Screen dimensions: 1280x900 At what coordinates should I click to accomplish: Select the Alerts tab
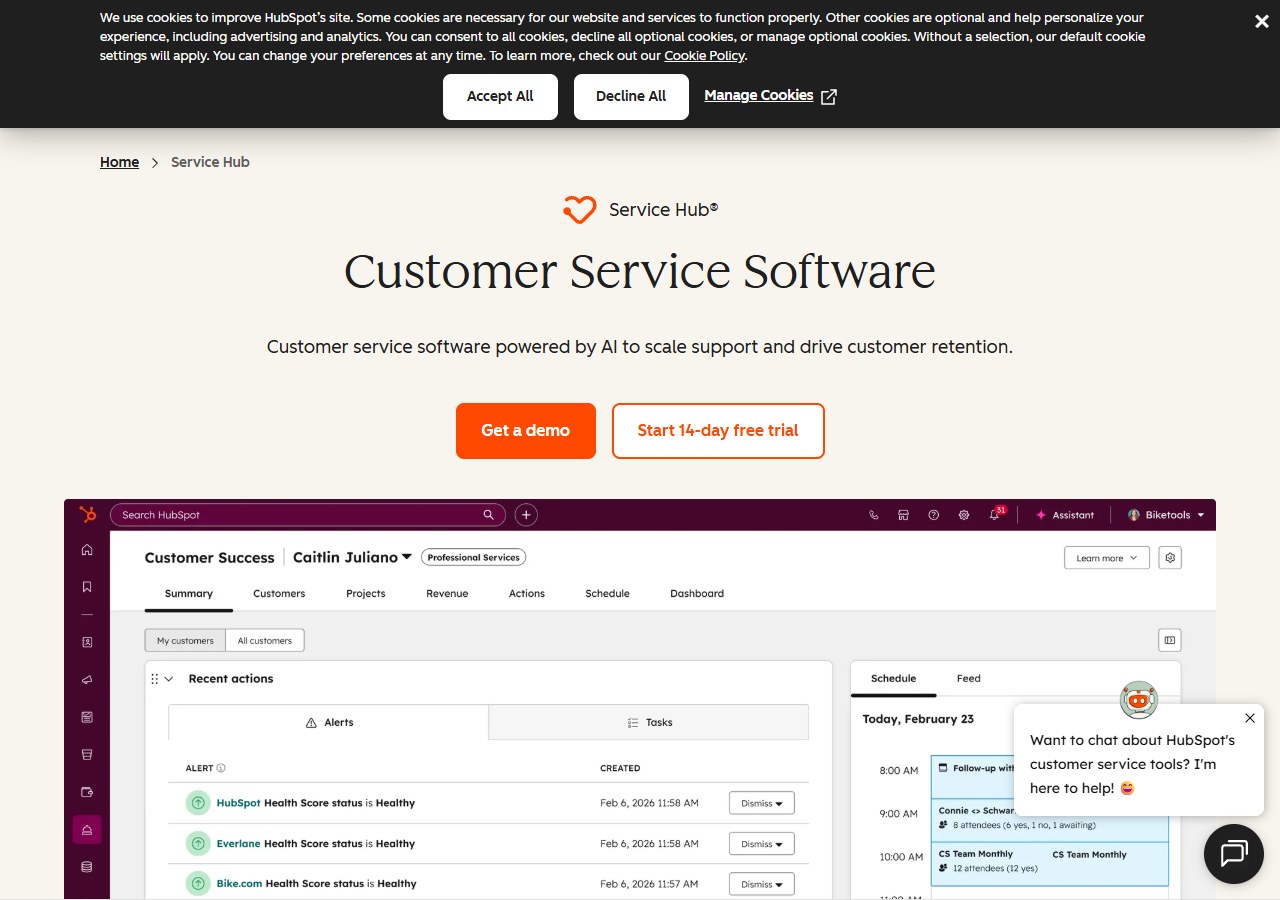point(329,722)
